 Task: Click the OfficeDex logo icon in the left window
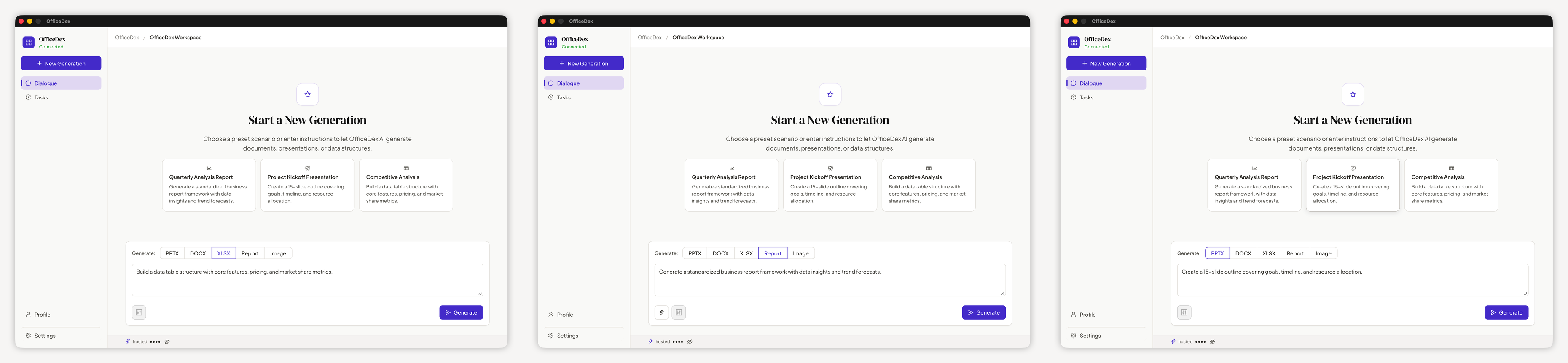29,43
